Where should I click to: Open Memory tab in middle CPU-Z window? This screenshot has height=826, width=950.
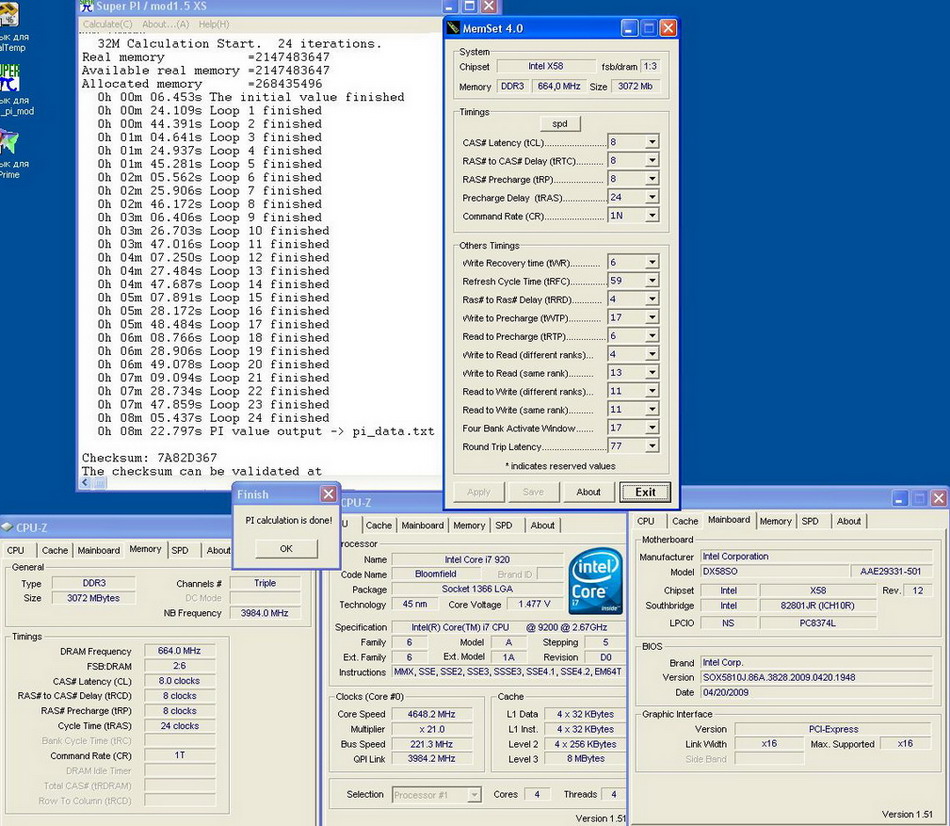tap(469, 525)
